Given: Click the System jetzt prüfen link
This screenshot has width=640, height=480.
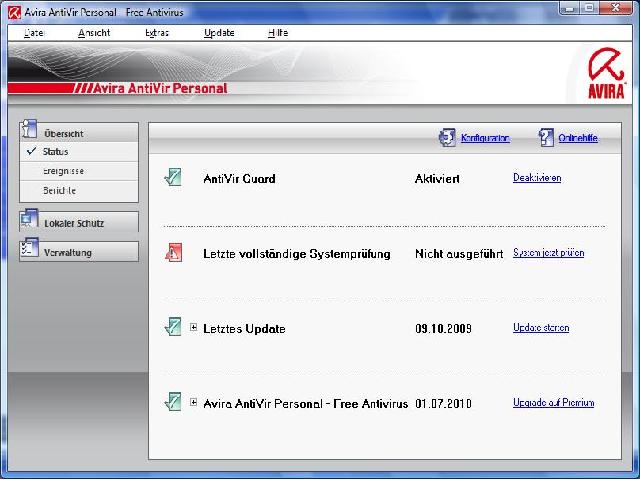Looking at the screenshot, I should pos(549,253).
